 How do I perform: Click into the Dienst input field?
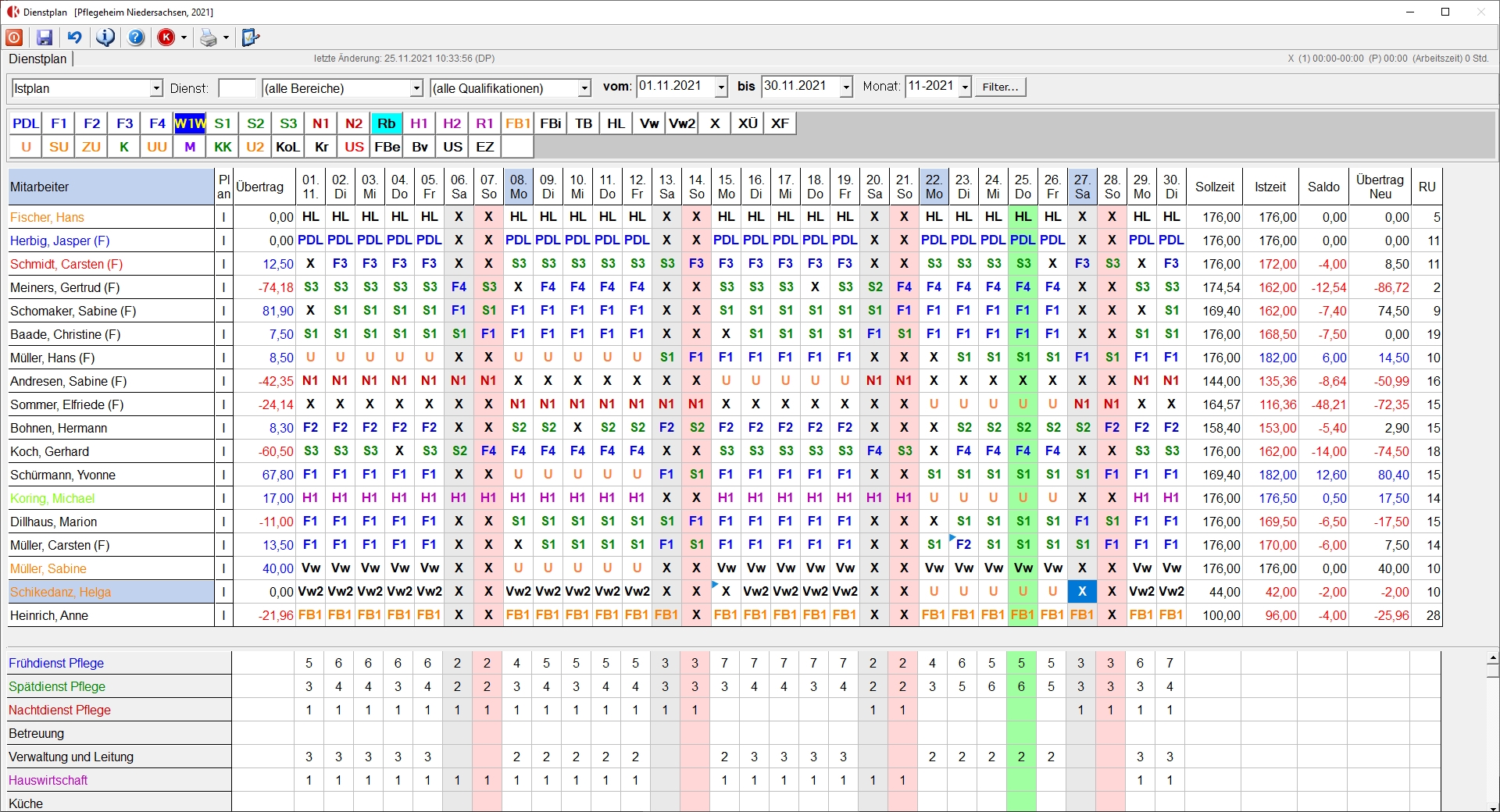point(237,88)
